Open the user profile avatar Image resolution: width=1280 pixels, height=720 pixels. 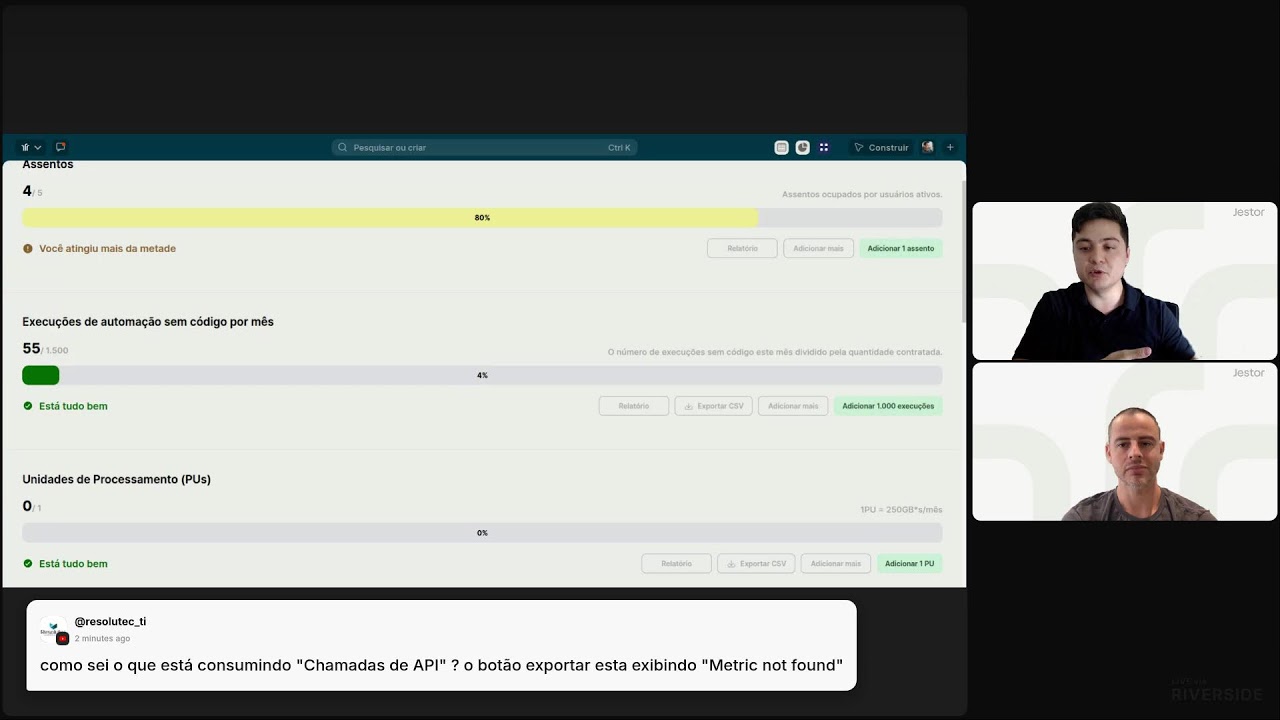tap(928, 147)
